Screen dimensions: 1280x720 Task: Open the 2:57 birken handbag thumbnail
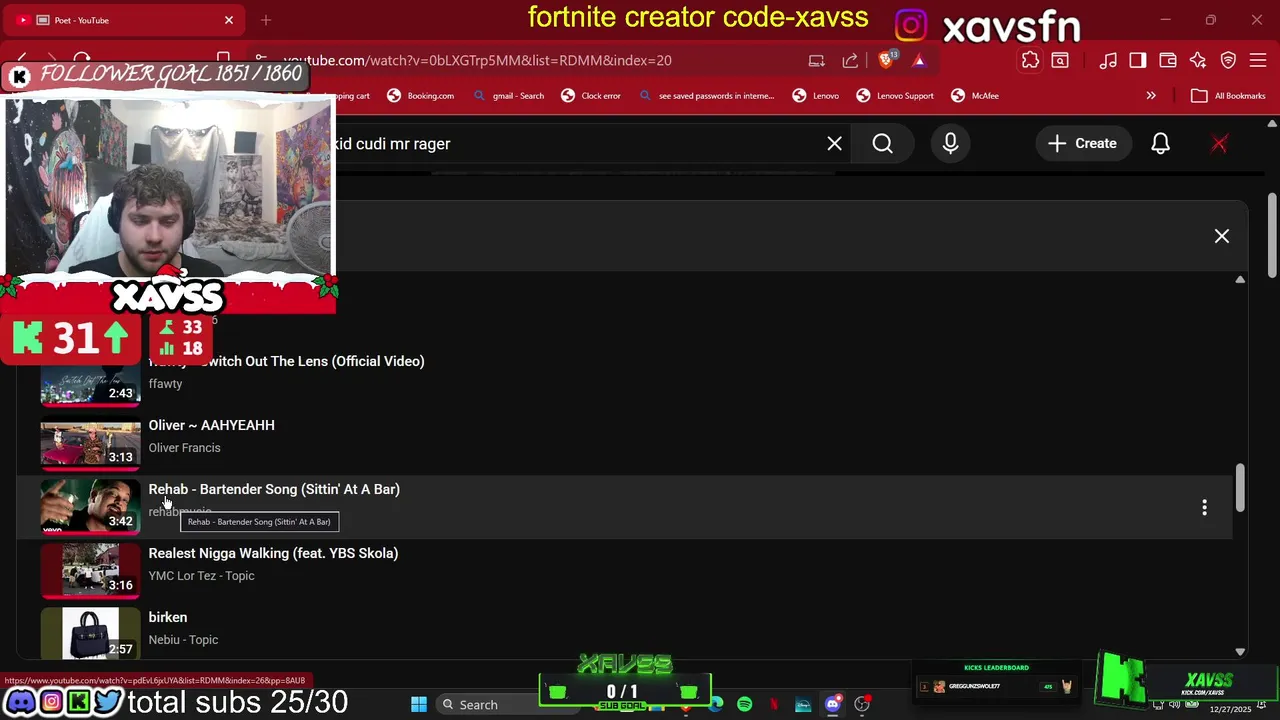coord(90,633)
